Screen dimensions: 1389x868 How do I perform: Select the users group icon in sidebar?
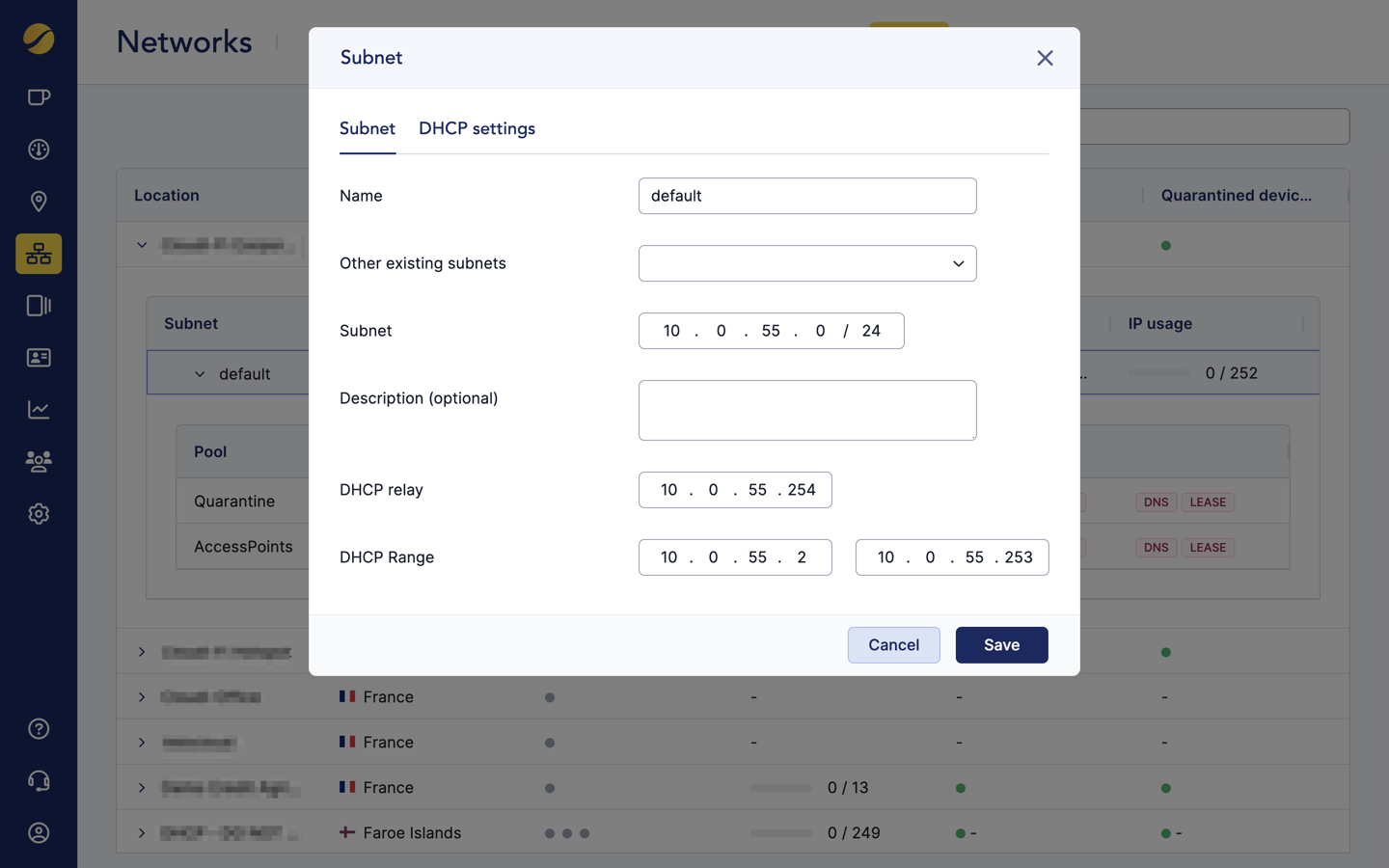[x=39, y=461]
